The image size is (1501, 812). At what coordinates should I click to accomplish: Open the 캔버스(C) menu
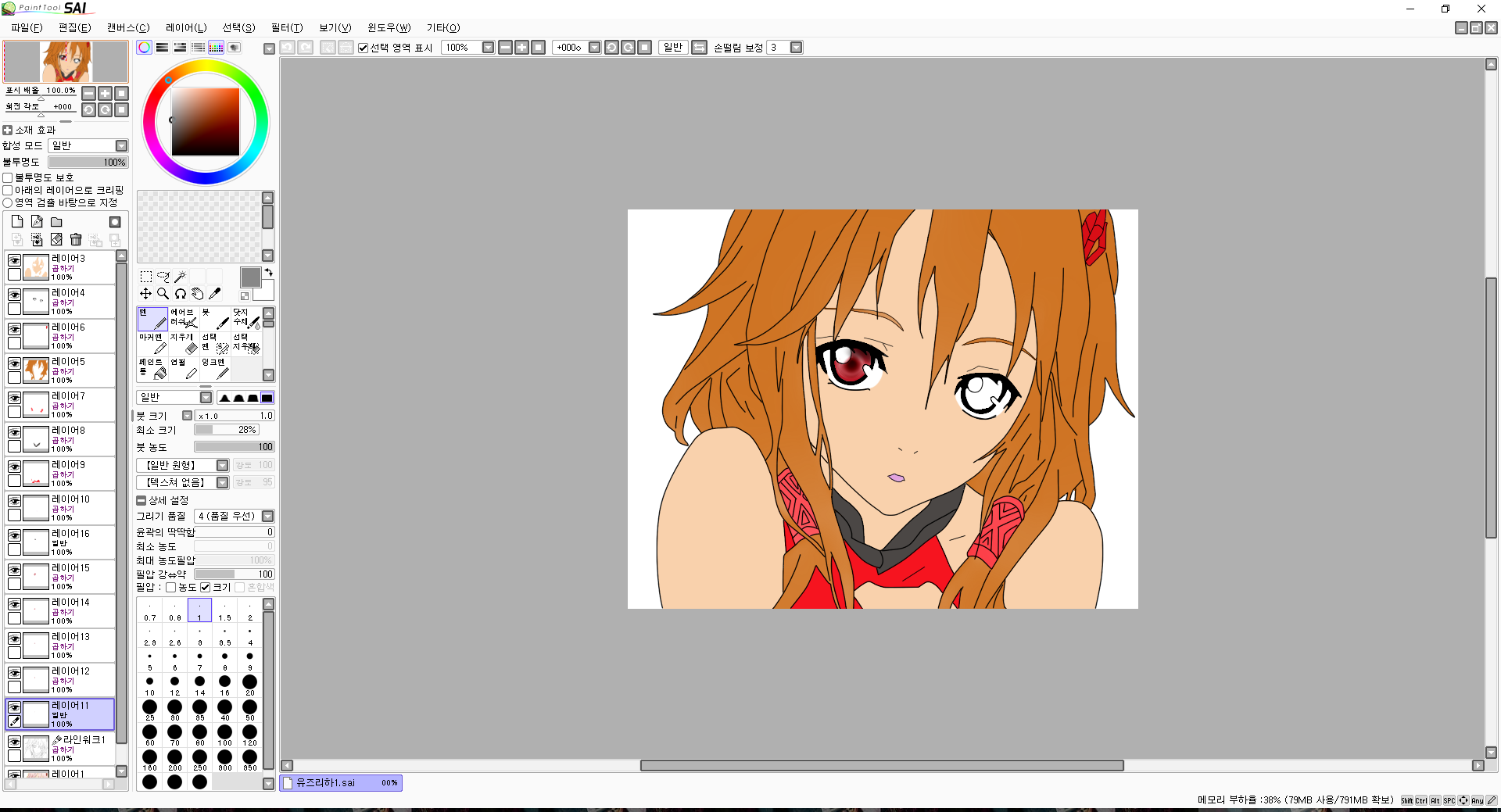pyautogui.click(x=128, y=27)
